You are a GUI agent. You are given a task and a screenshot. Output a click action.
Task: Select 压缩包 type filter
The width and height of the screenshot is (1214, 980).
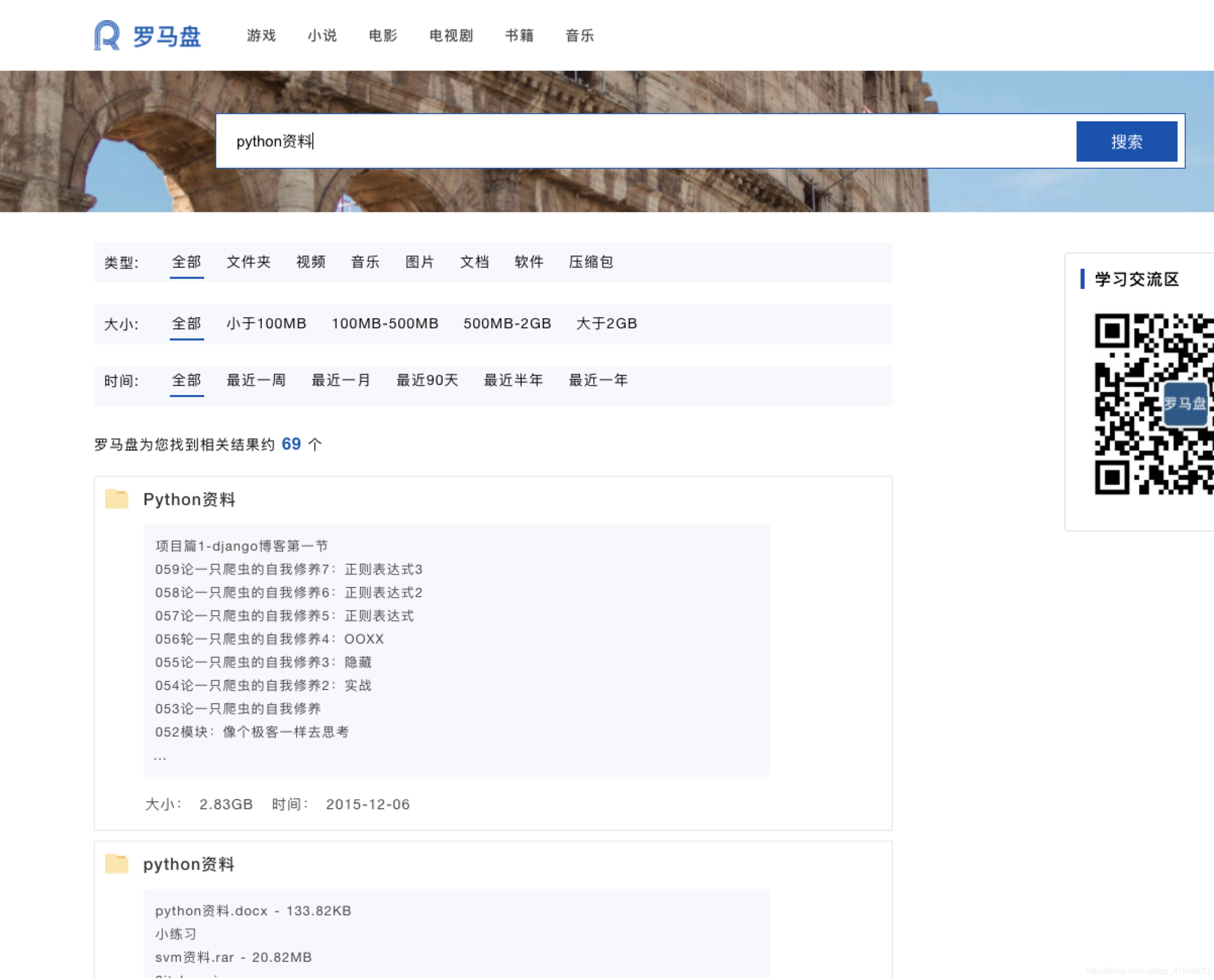pos(591,262)
